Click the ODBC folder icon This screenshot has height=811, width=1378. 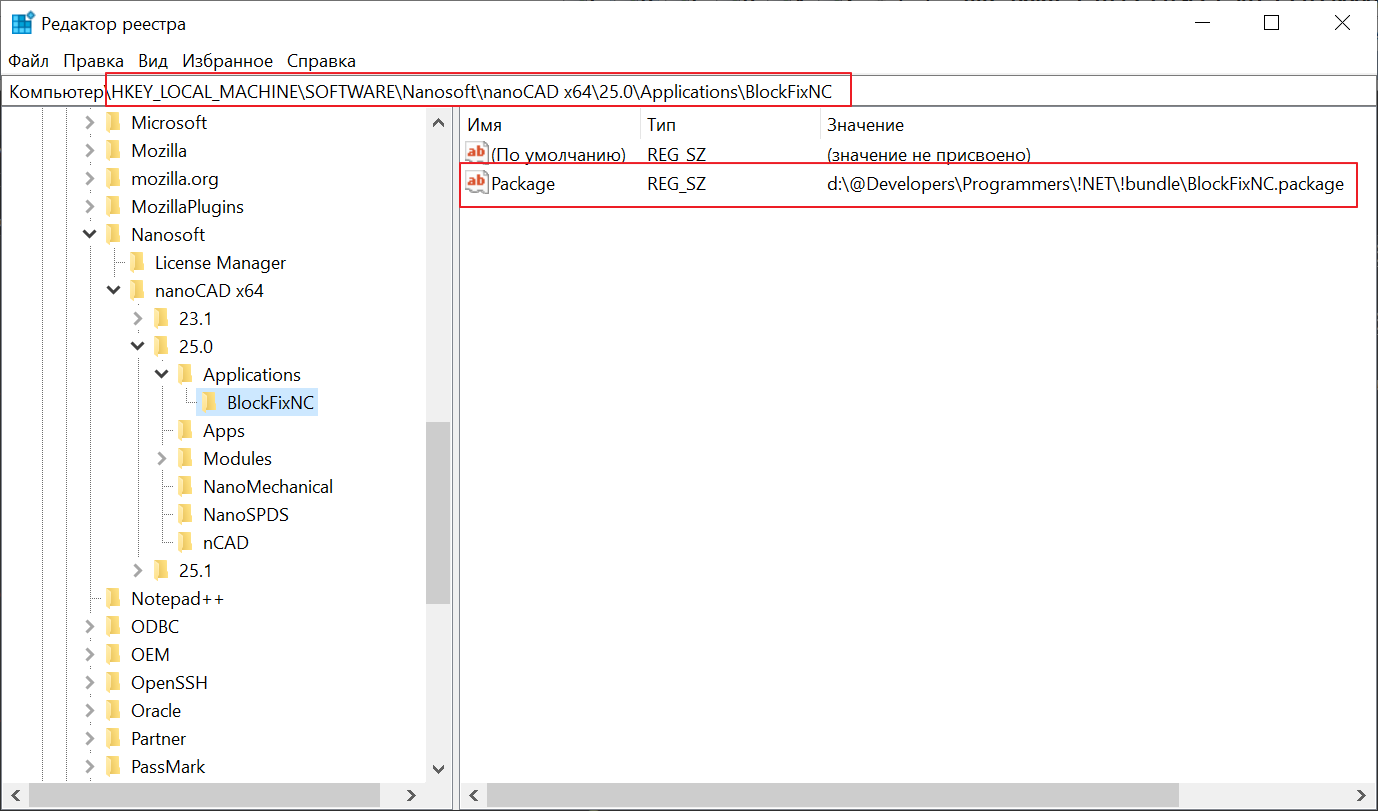click(113, 627)
